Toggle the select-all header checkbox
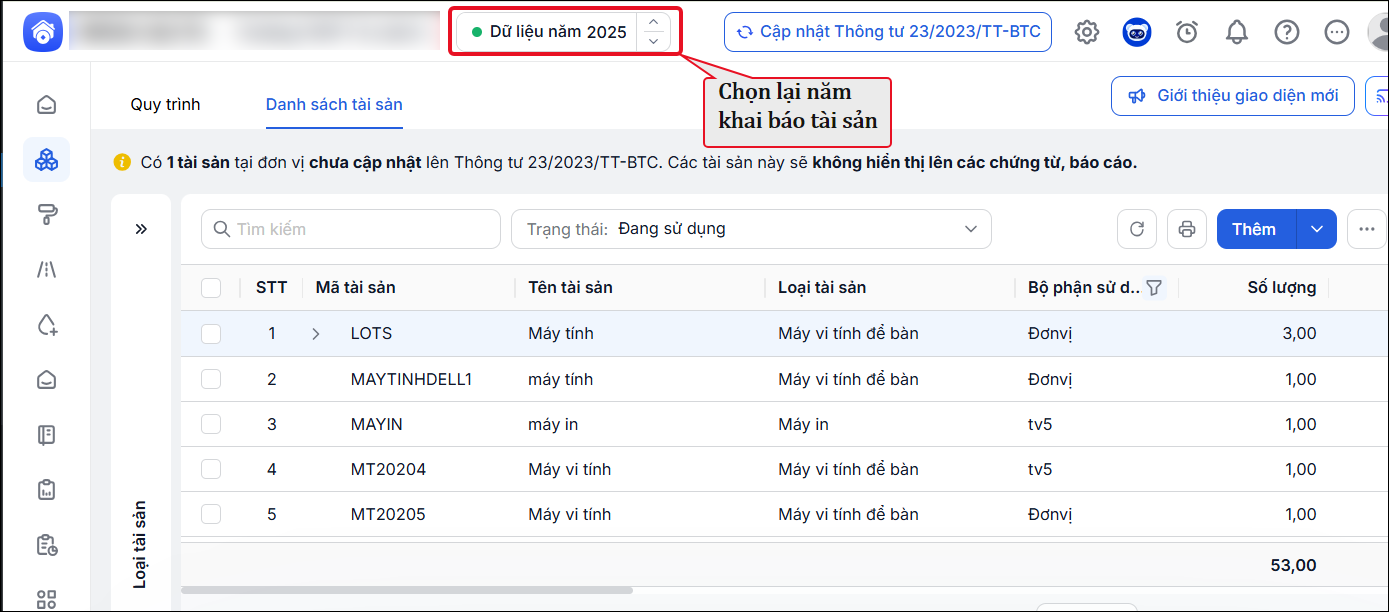 (211, 288)
